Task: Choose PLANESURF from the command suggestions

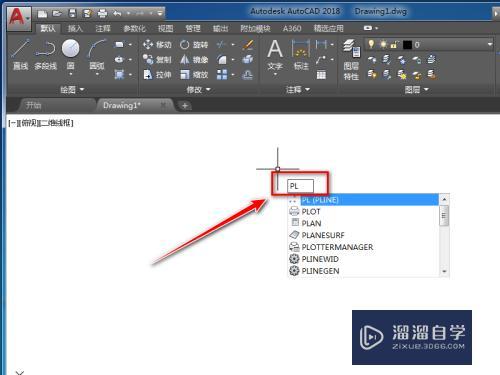Action: pos(364,235)
